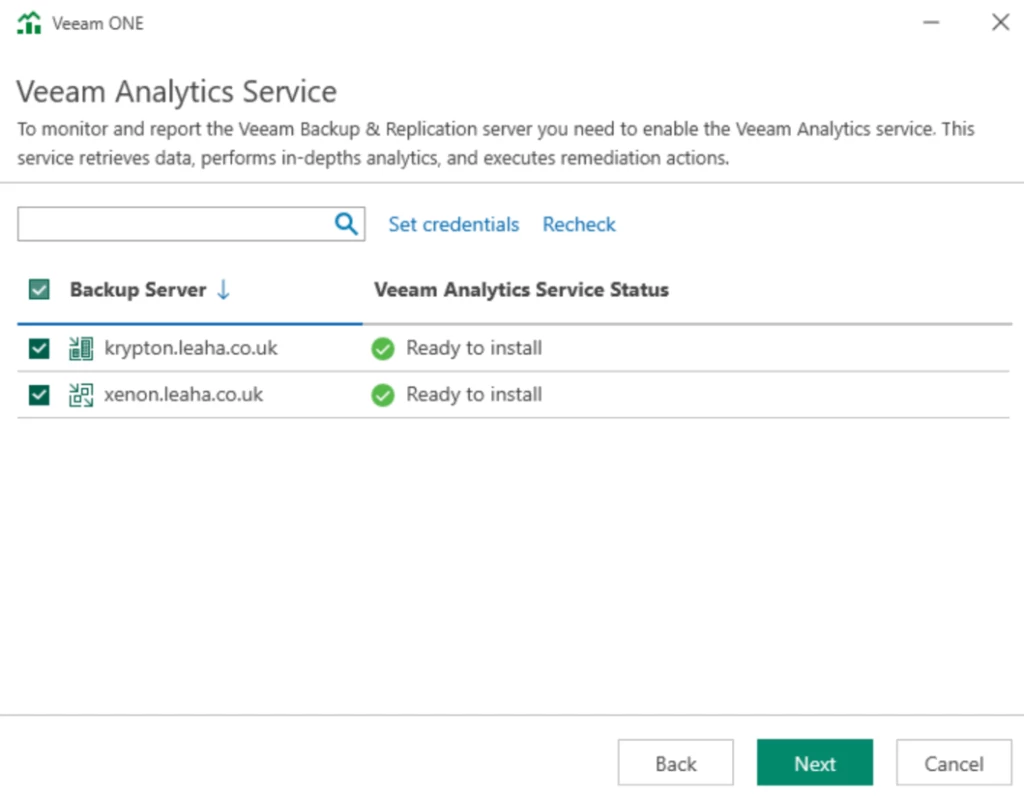Cancel the Veeam ONE wizard
The height and width of the screenshot is (801, 1024).
(x=953, y=763)
